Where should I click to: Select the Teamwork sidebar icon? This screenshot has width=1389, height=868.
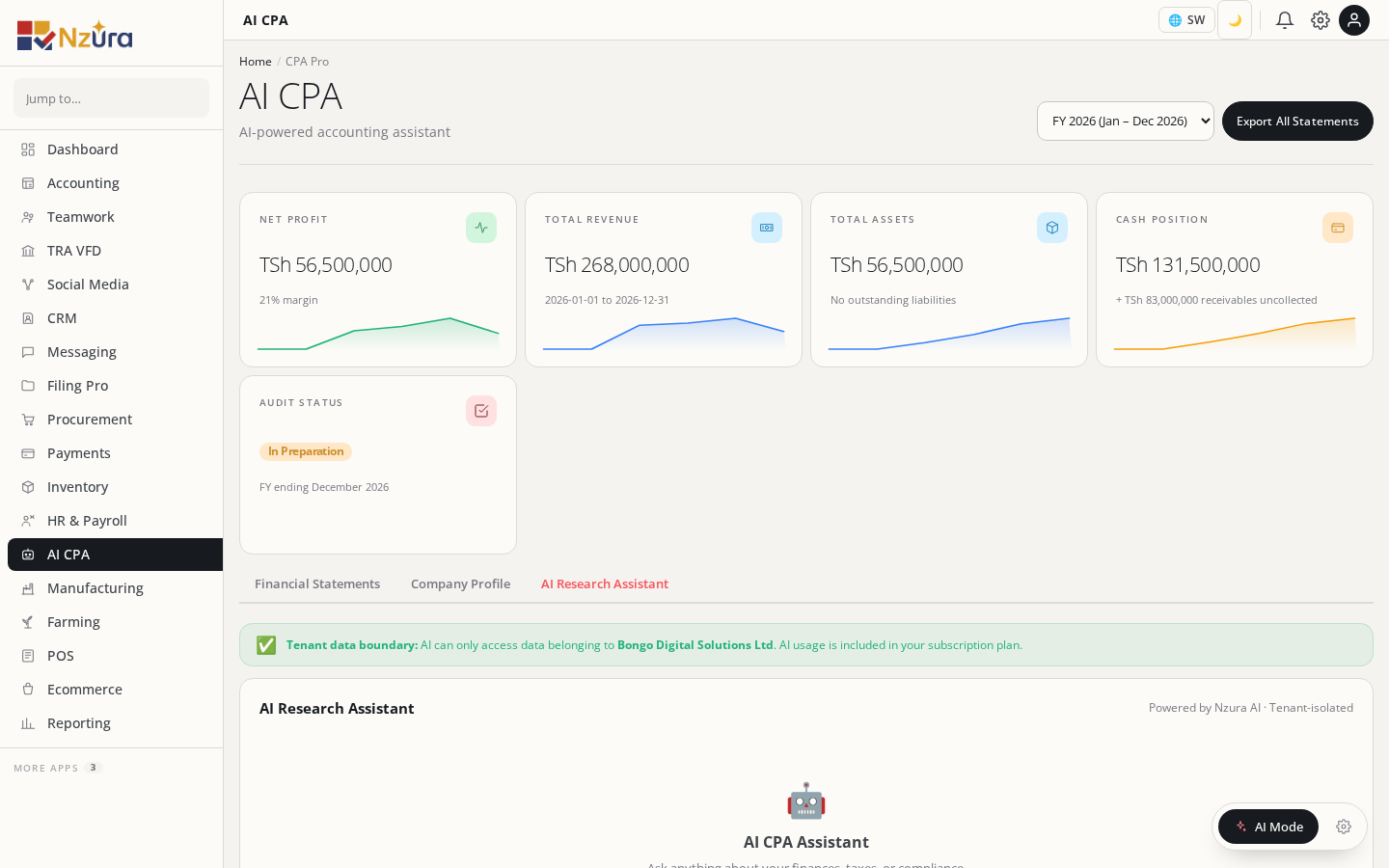(x=28, y=217)
